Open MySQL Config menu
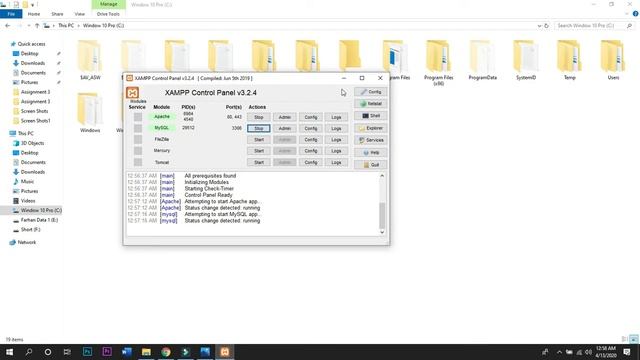The height and width of the screenshot is (360, 640). pyautogui.click(x=311, y=128)
